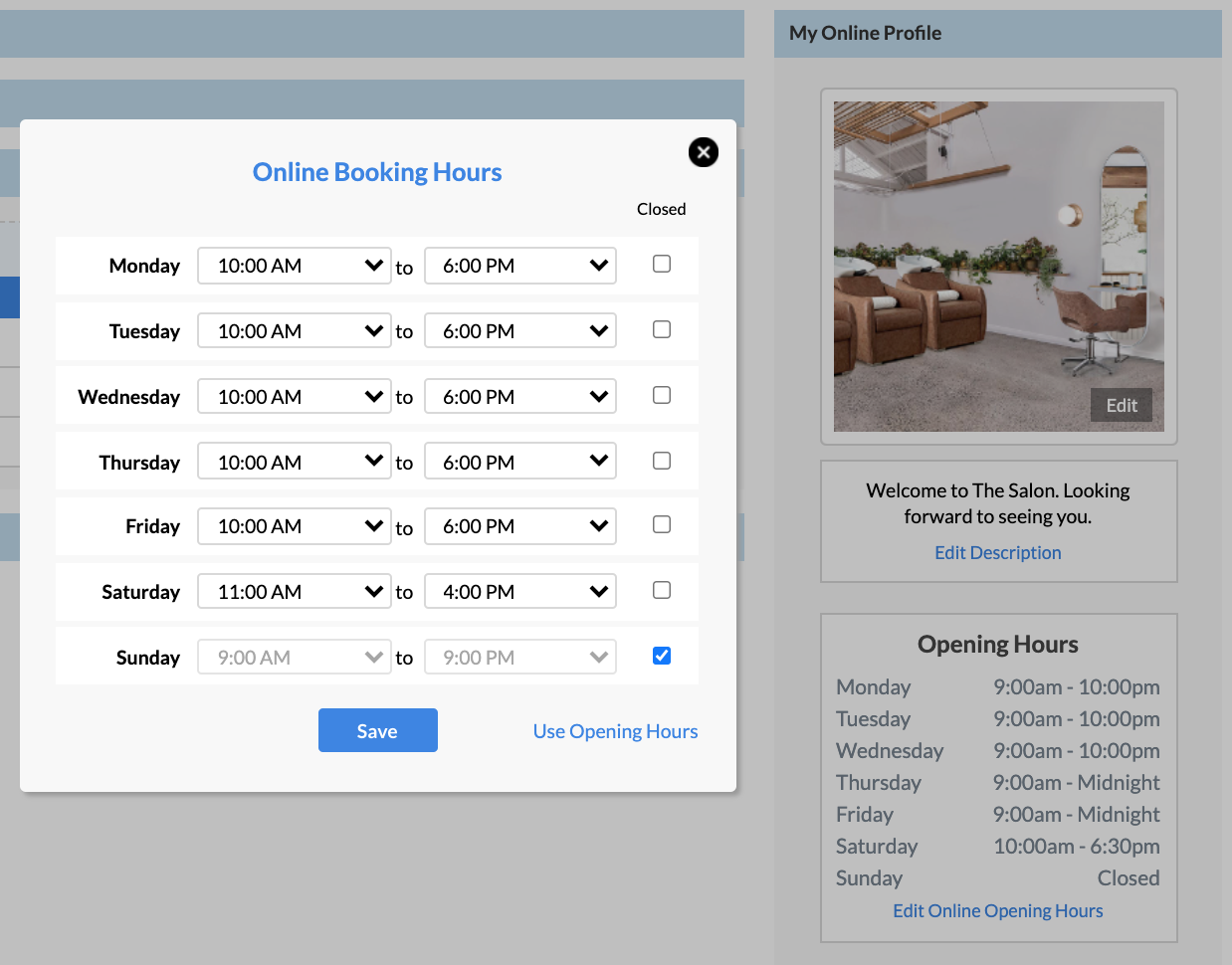Click the Save button
The image size is (1232, 965).
point(377,731)
